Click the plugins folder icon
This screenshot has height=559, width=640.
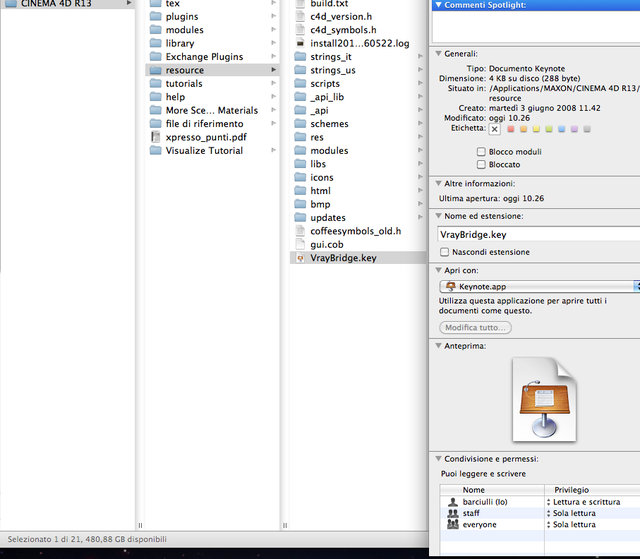[x=156, y=16]
